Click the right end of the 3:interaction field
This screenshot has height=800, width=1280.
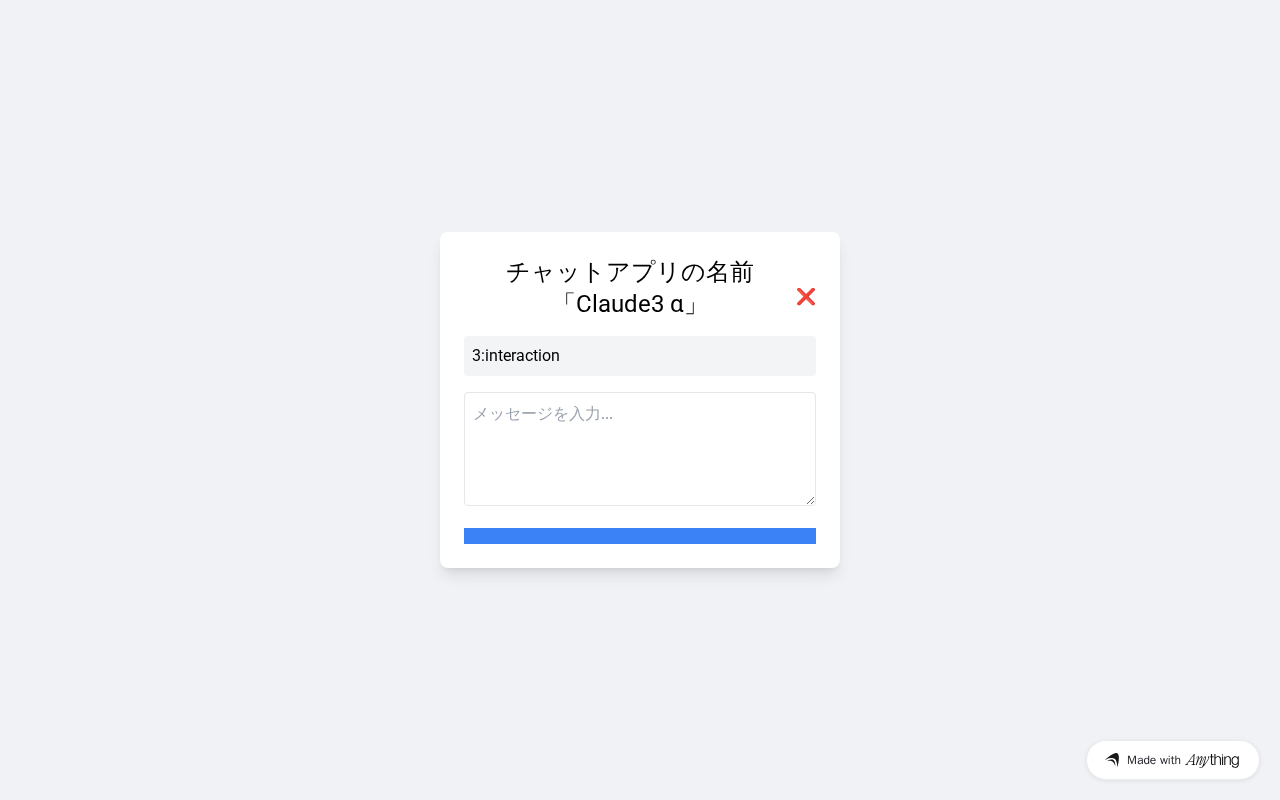tap(800, 356)
